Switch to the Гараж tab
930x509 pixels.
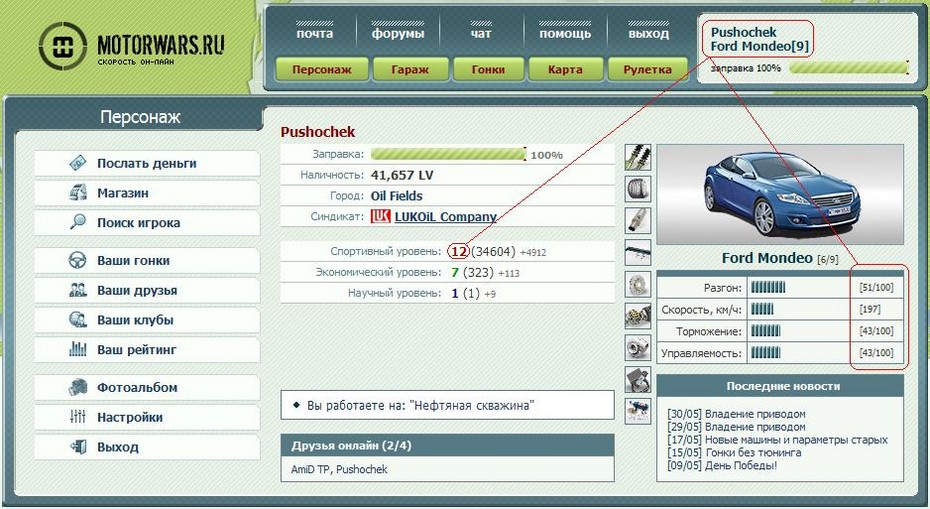[x=410, y=69]
